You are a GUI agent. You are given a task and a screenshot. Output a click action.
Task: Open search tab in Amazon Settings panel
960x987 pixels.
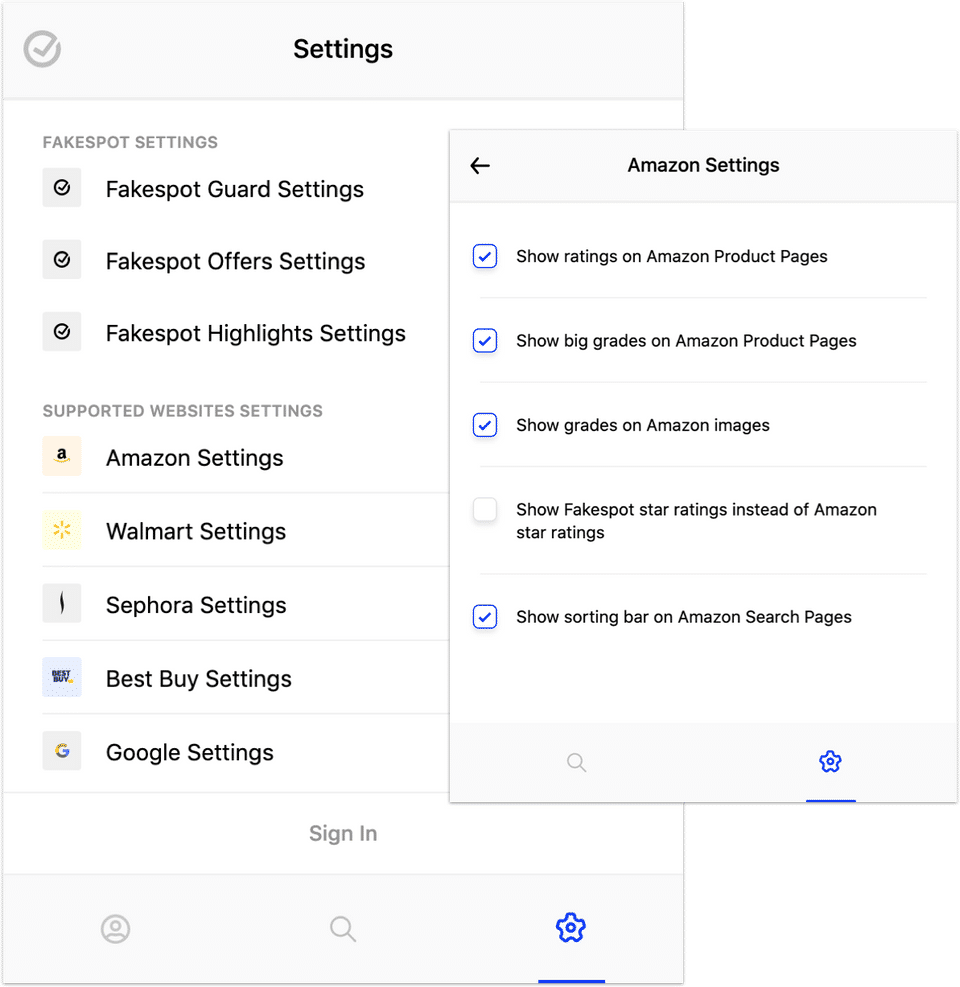(x=576, y=762)
